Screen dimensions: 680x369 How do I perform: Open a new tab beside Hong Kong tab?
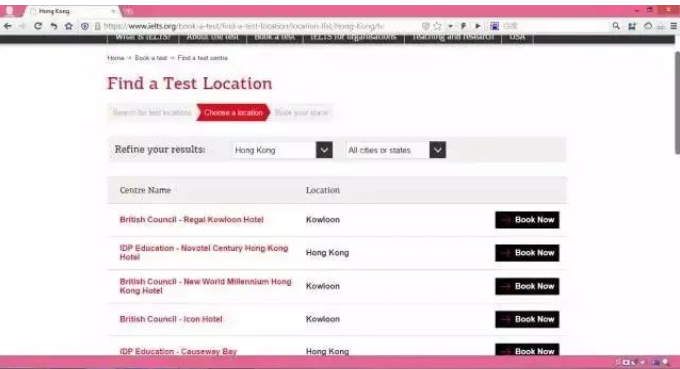(129, 11)
